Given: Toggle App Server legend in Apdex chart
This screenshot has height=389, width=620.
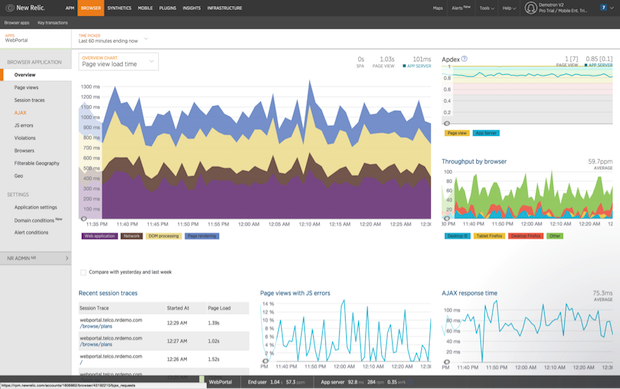Looking at the screenshot, I should [x=486, y=133].
